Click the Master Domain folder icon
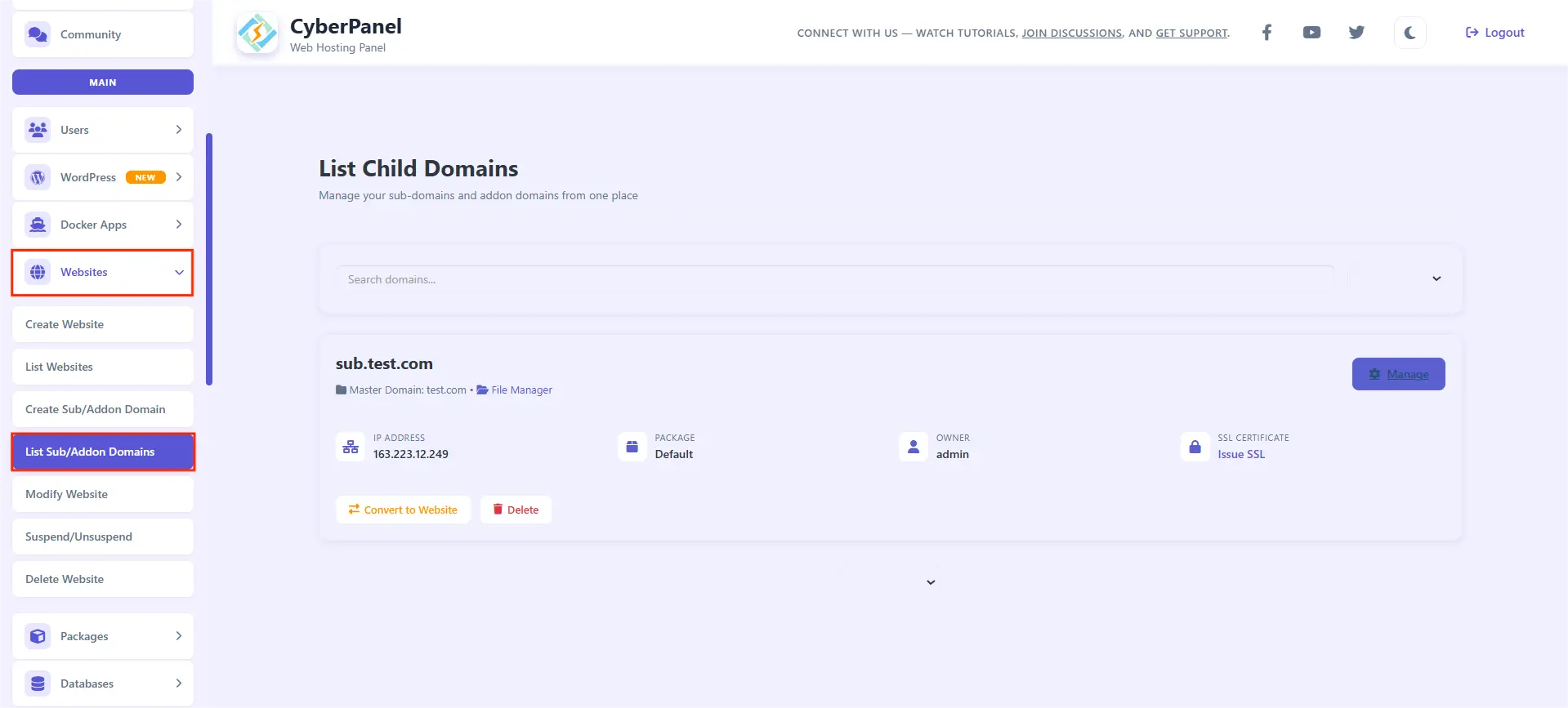This screenshot has height=708, width=1568. [x=341, y=390]
